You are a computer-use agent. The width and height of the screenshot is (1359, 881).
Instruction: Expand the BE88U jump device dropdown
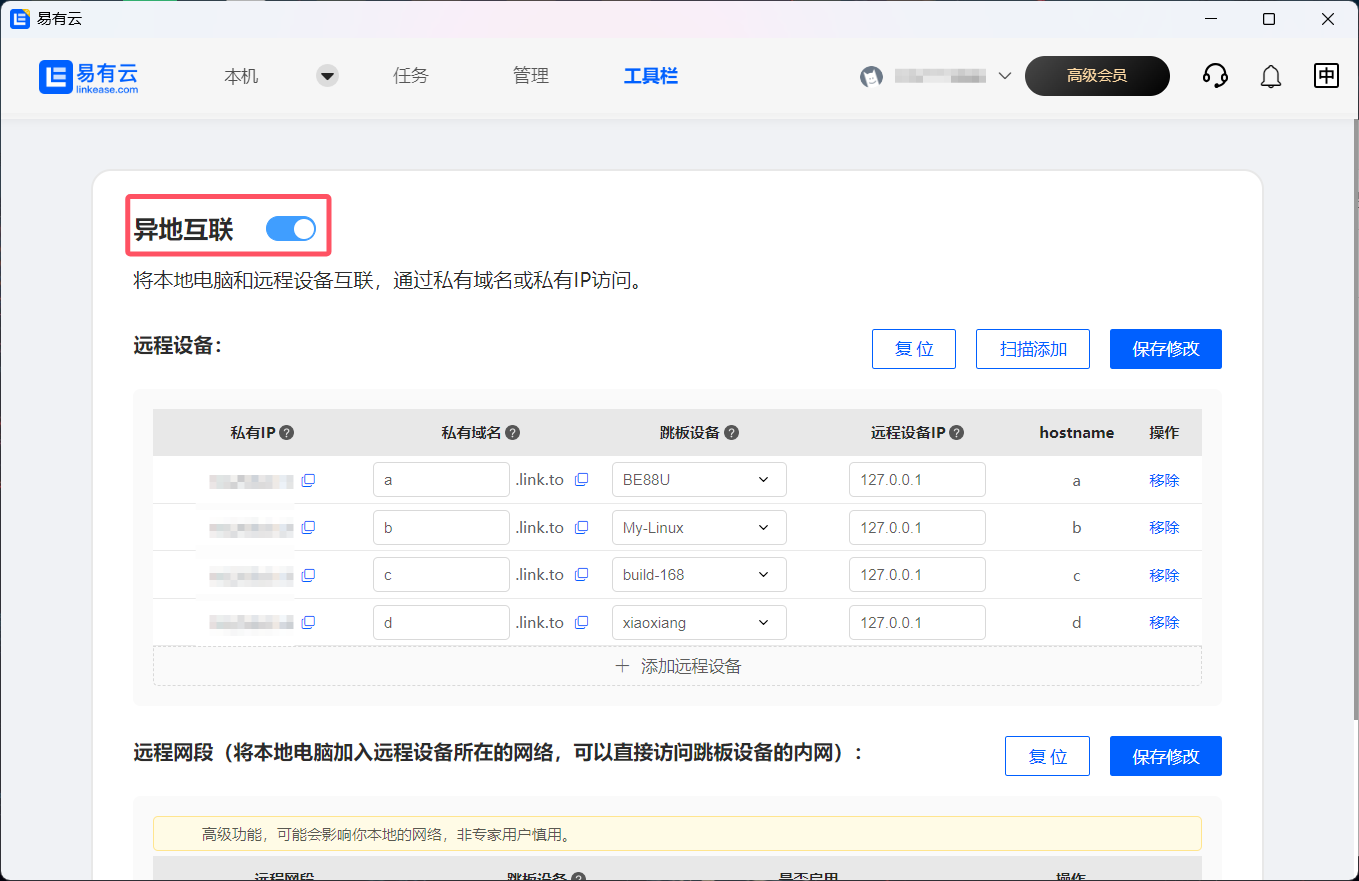(x=699, y=480)
